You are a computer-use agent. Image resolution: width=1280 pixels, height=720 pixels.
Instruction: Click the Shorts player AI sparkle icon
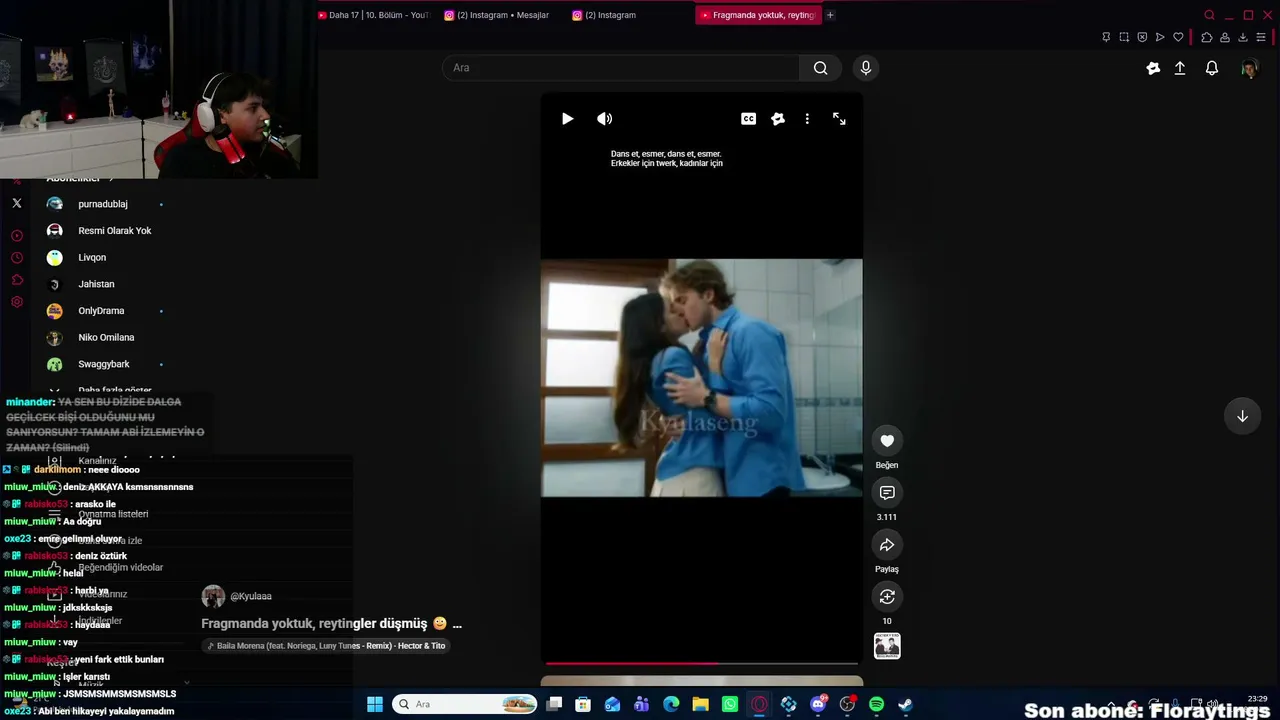[778, 119]
